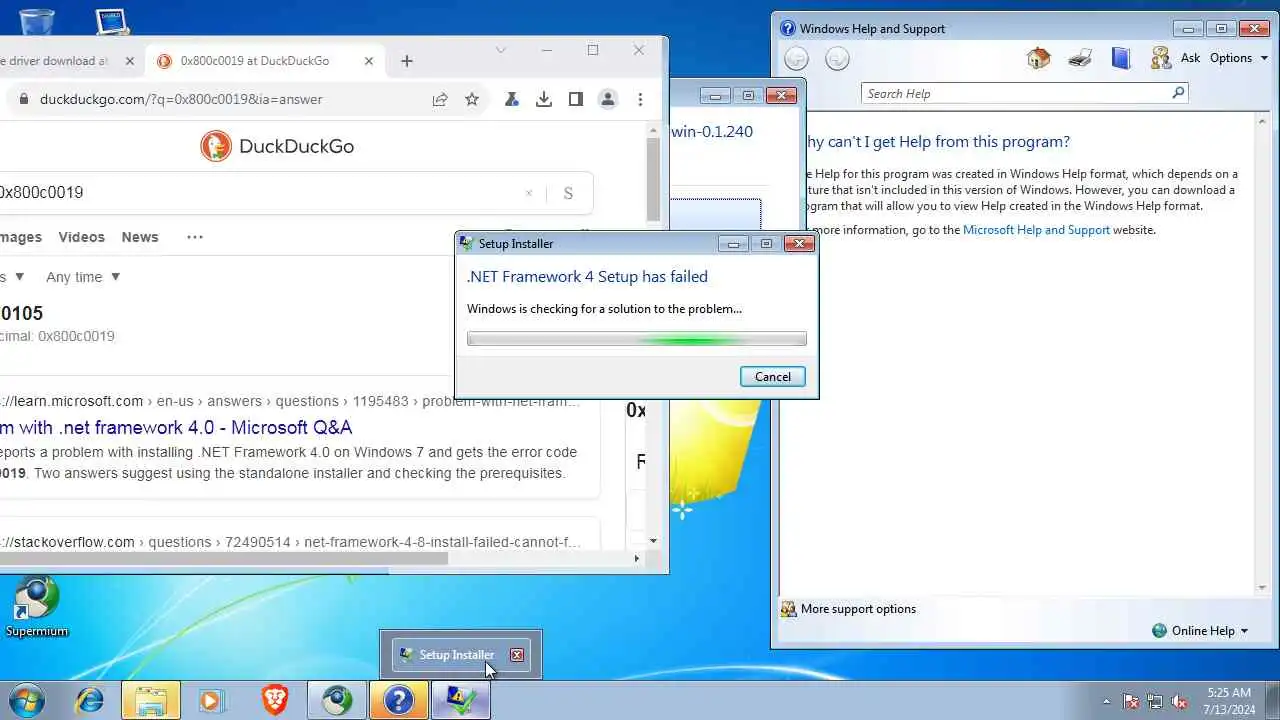This screenshot has width=1280, height=720.
Task: Open File Explorer from taskbar
Action: [151, 700]
